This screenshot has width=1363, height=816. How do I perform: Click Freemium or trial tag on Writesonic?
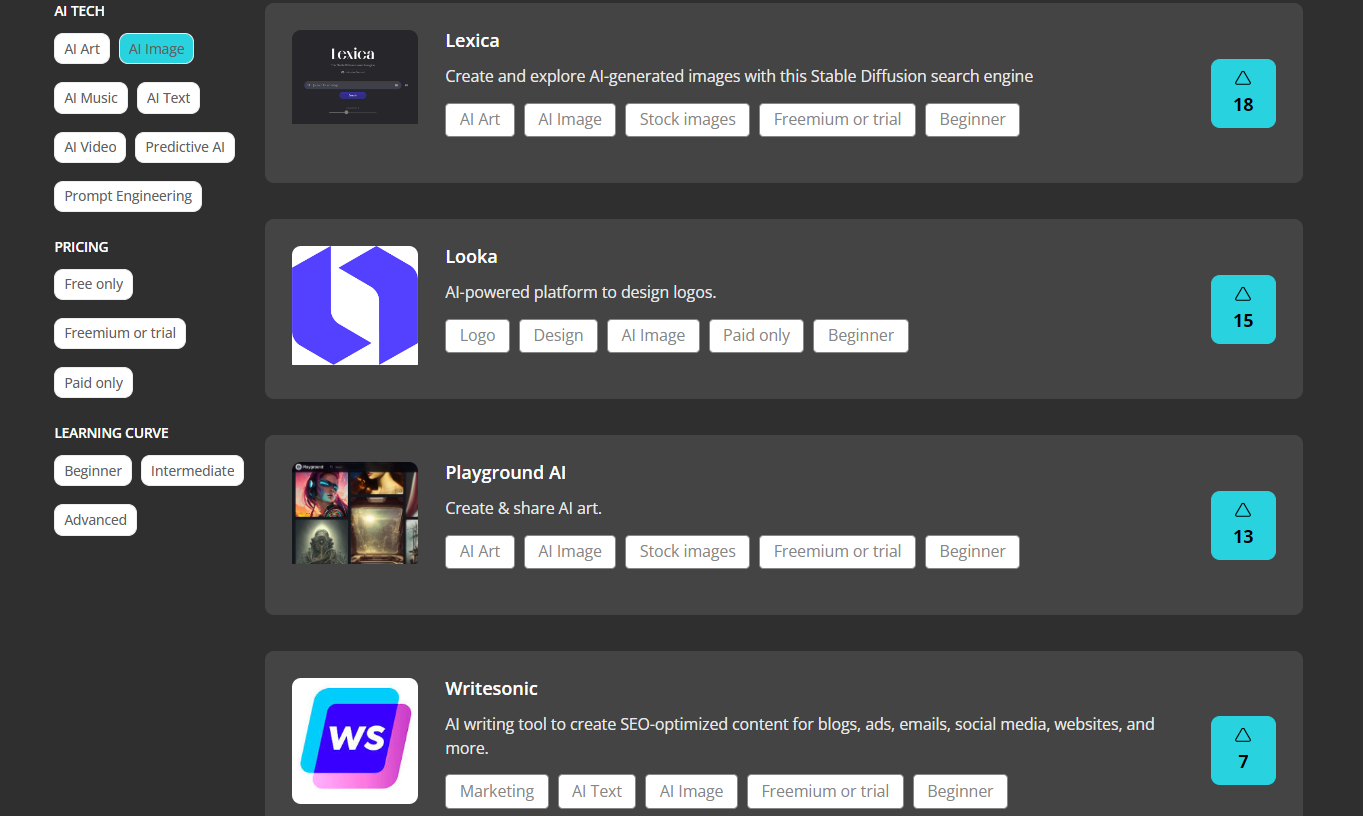click(x=825, y=792)
